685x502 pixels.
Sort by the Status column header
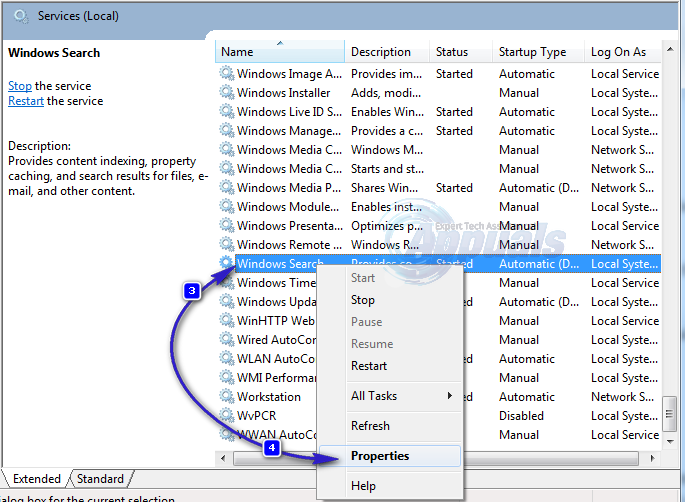[x=461, y=52]
